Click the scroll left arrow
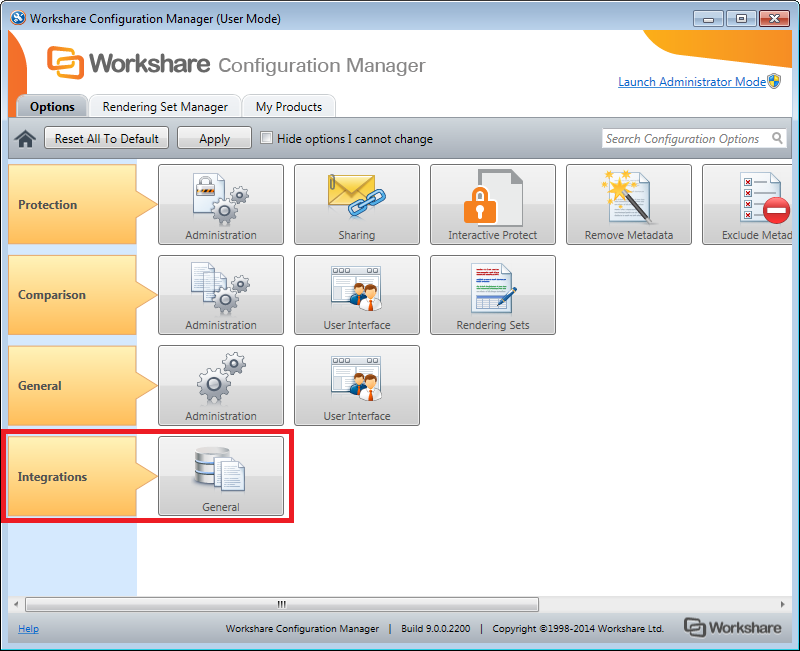Image resolution: width=800 pixels, height=651 pixels. coord(16,604)
